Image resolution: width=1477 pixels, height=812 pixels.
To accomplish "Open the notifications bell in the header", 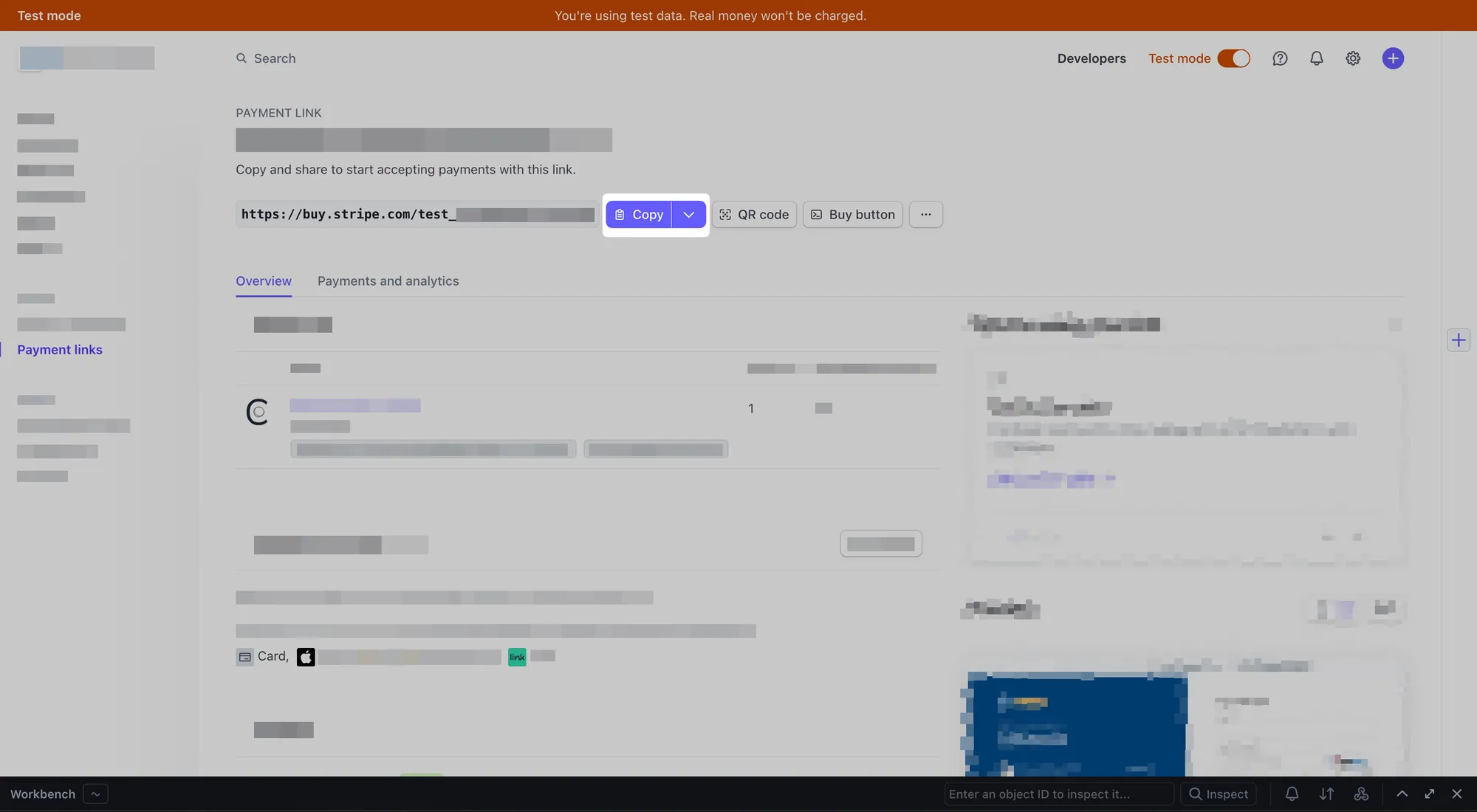I will pos(1316,58).
